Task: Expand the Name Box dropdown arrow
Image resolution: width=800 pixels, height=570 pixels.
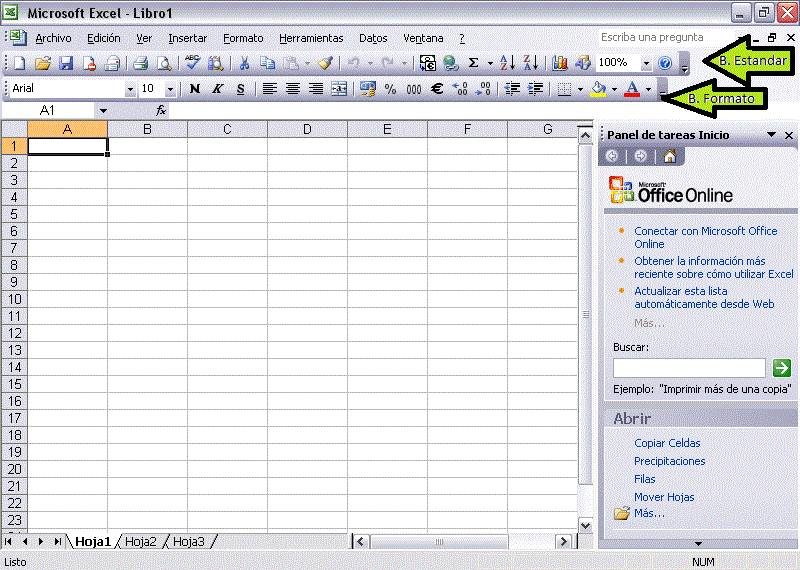Action: pos(104,111)
